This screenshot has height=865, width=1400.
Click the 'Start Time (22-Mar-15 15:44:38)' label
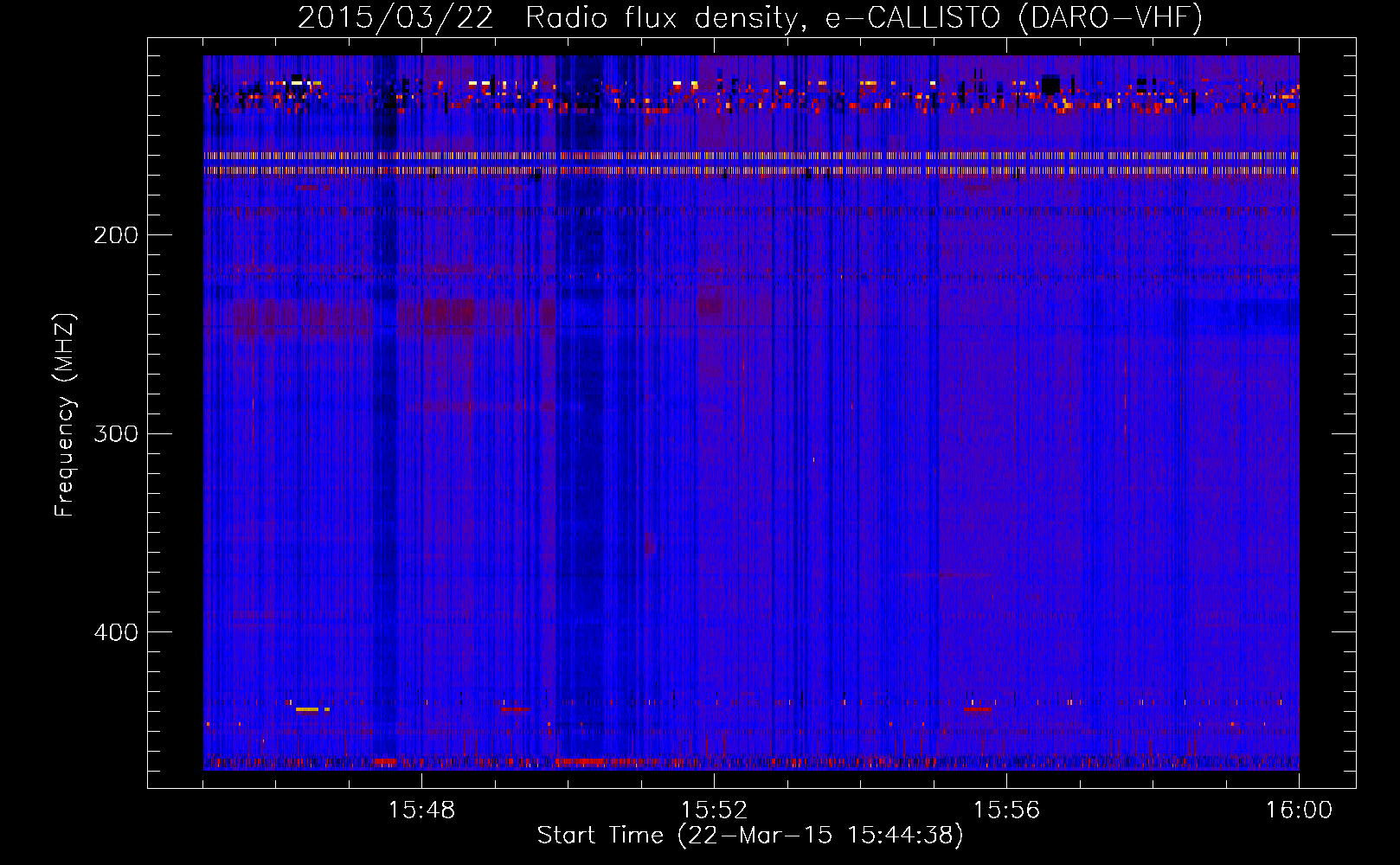(750, 836)
